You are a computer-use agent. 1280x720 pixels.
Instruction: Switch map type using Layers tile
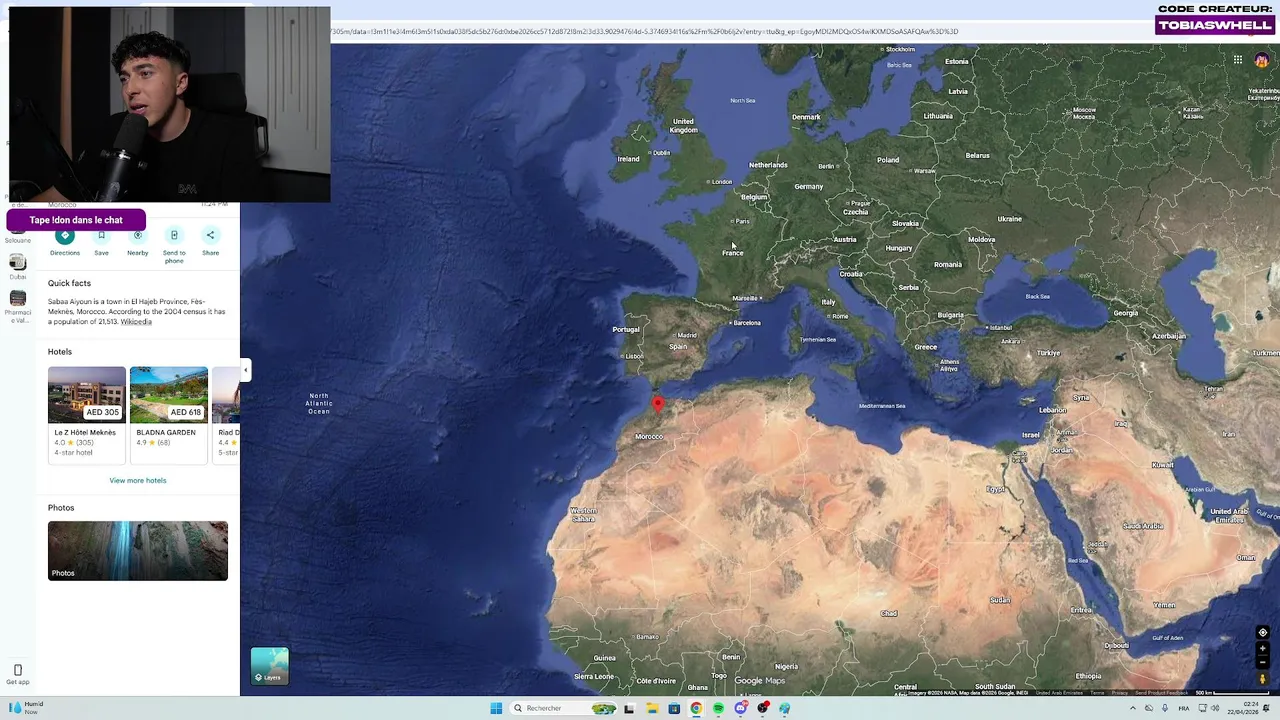[x=270, y=666]
